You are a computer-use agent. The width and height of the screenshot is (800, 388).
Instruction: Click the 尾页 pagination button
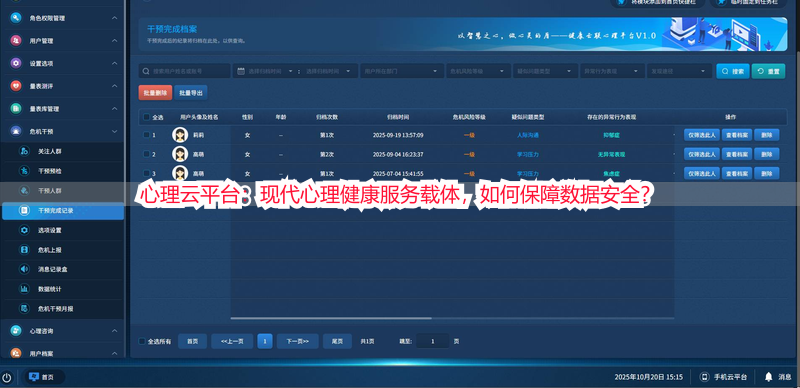pos(337,341)
